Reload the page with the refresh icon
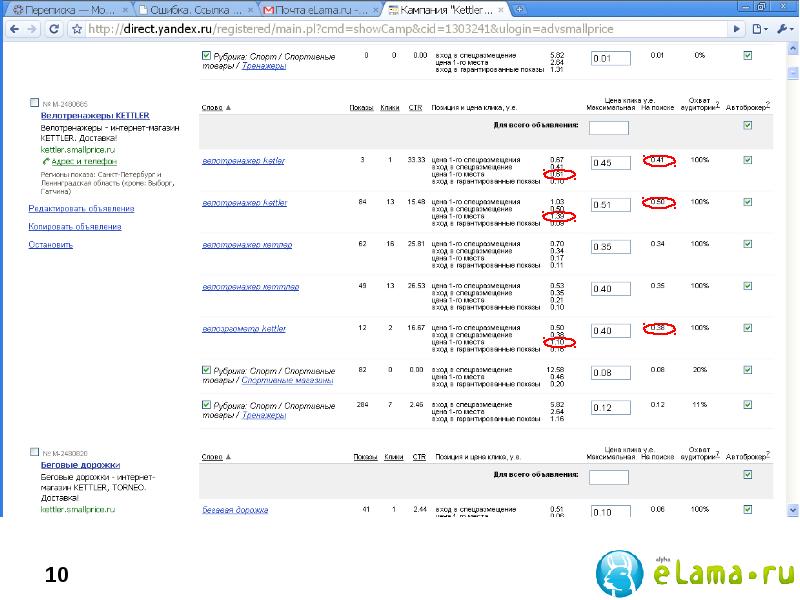Viewport: 800px width, 600px height. click(x=54, y=29)
